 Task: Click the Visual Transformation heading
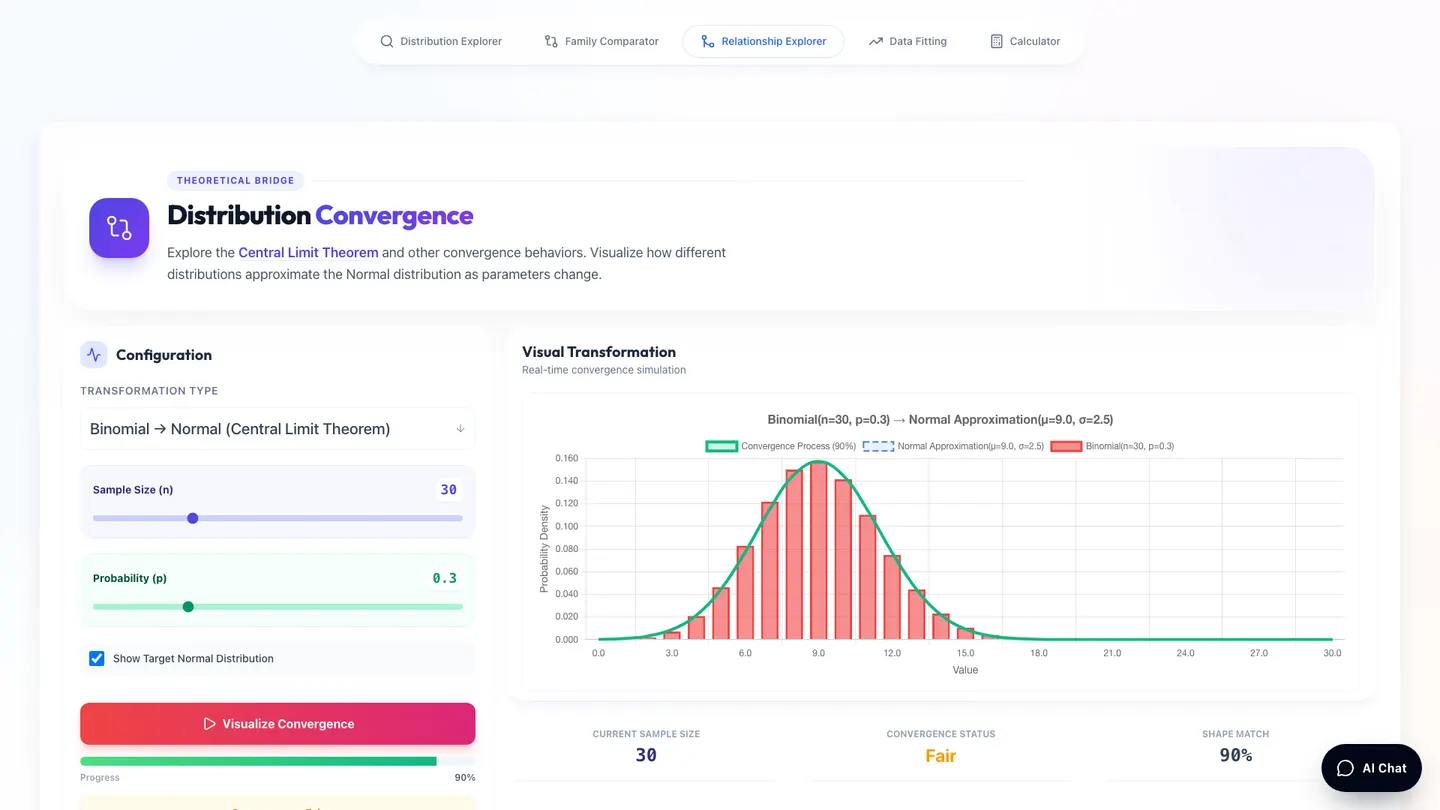599,352
